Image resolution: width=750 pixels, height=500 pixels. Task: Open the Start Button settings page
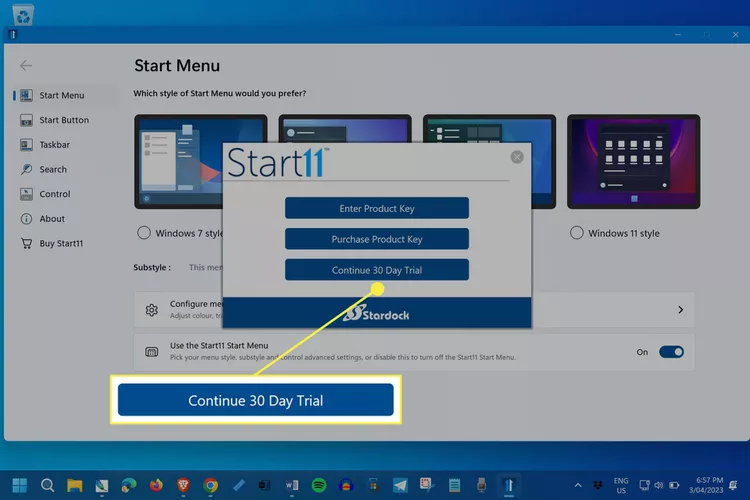(x=66, y=120)
